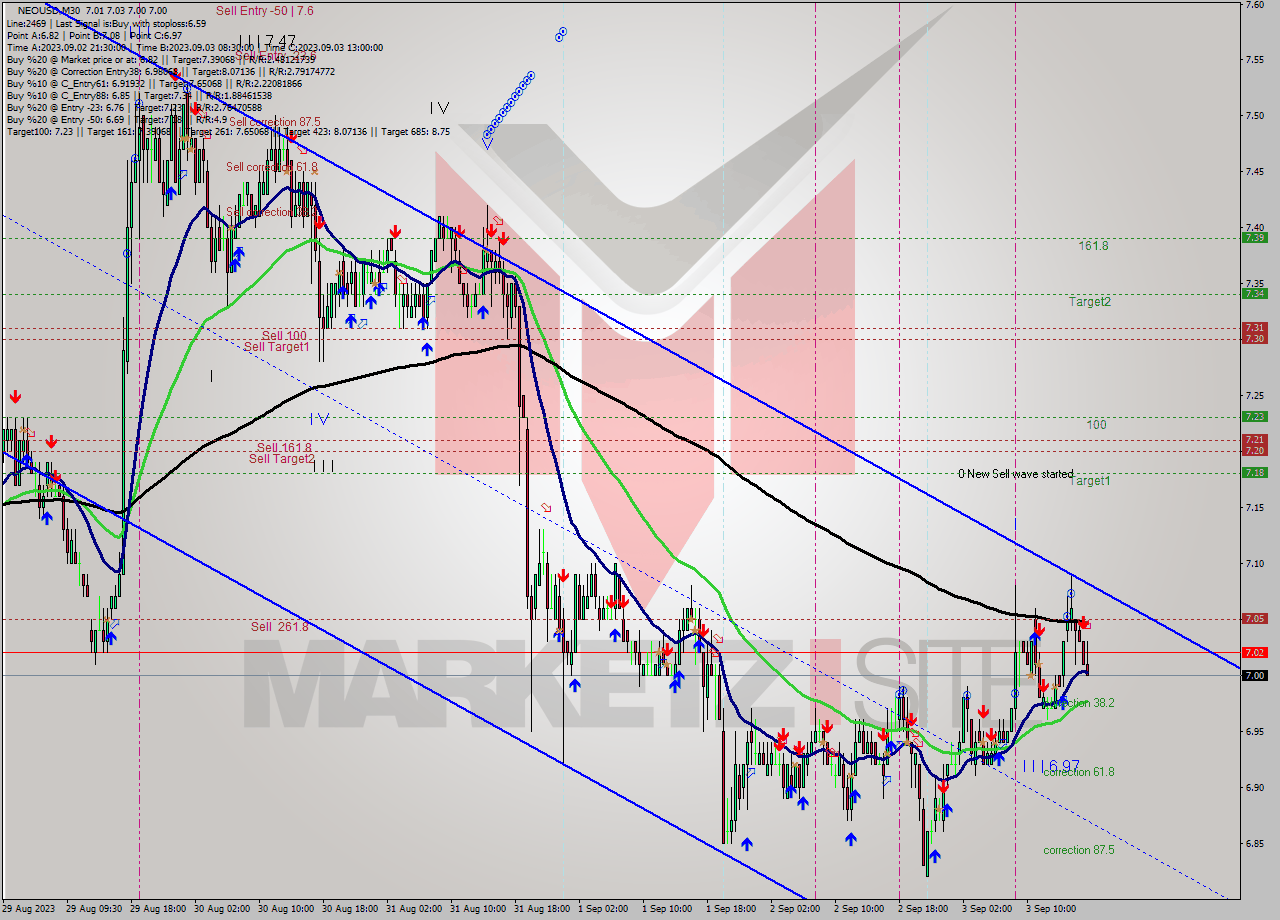
Task: Click the black 7.00 current price tag
Action: point(1254,675)
